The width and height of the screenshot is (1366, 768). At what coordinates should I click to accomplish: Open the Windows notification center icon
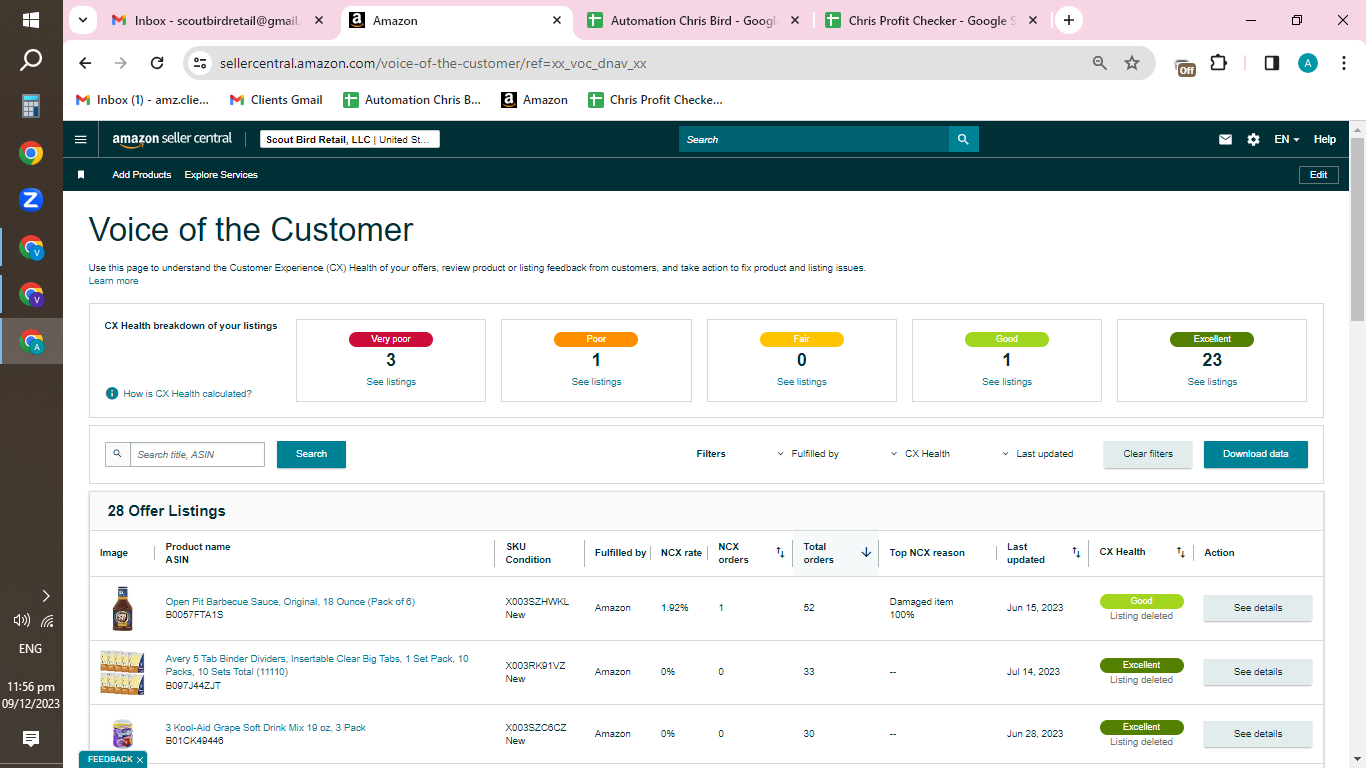click(31, 739)
